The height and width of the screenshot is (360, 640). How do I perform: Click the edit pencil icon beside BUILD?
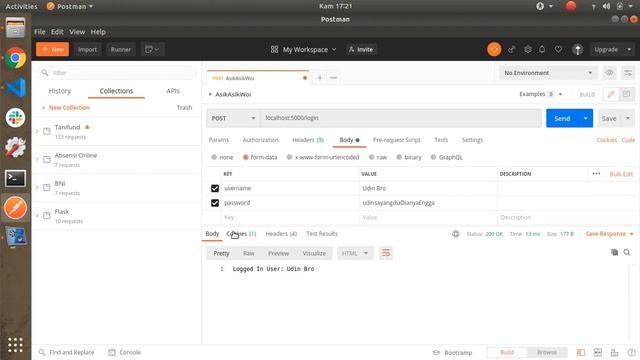point(611,94)
